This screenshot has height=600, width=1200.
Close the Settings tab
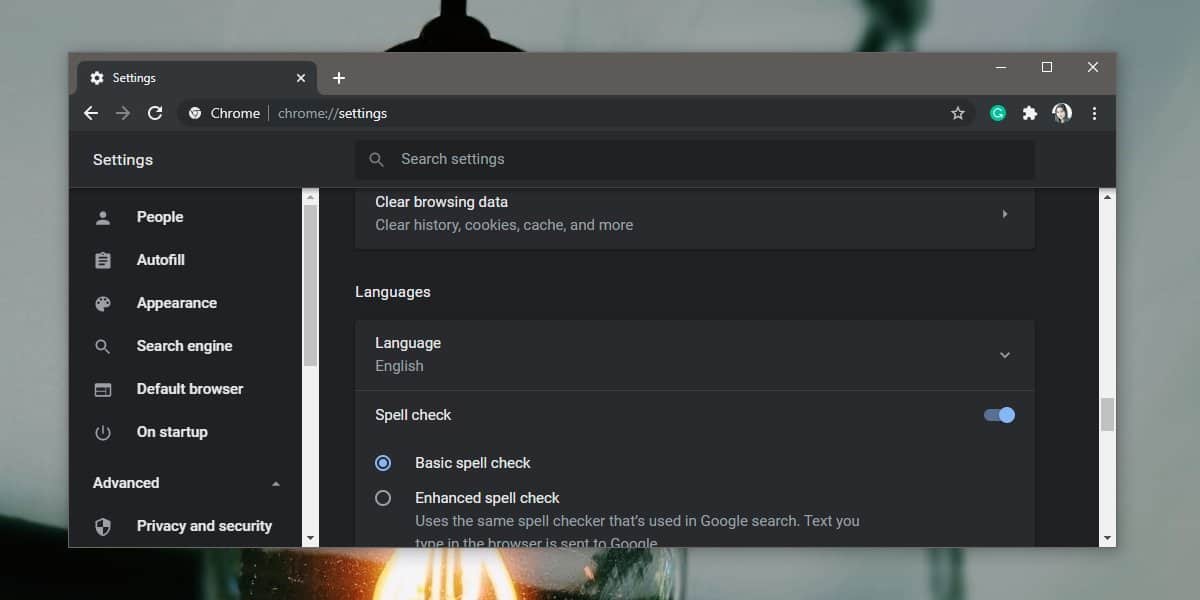[x=301, y=78]
